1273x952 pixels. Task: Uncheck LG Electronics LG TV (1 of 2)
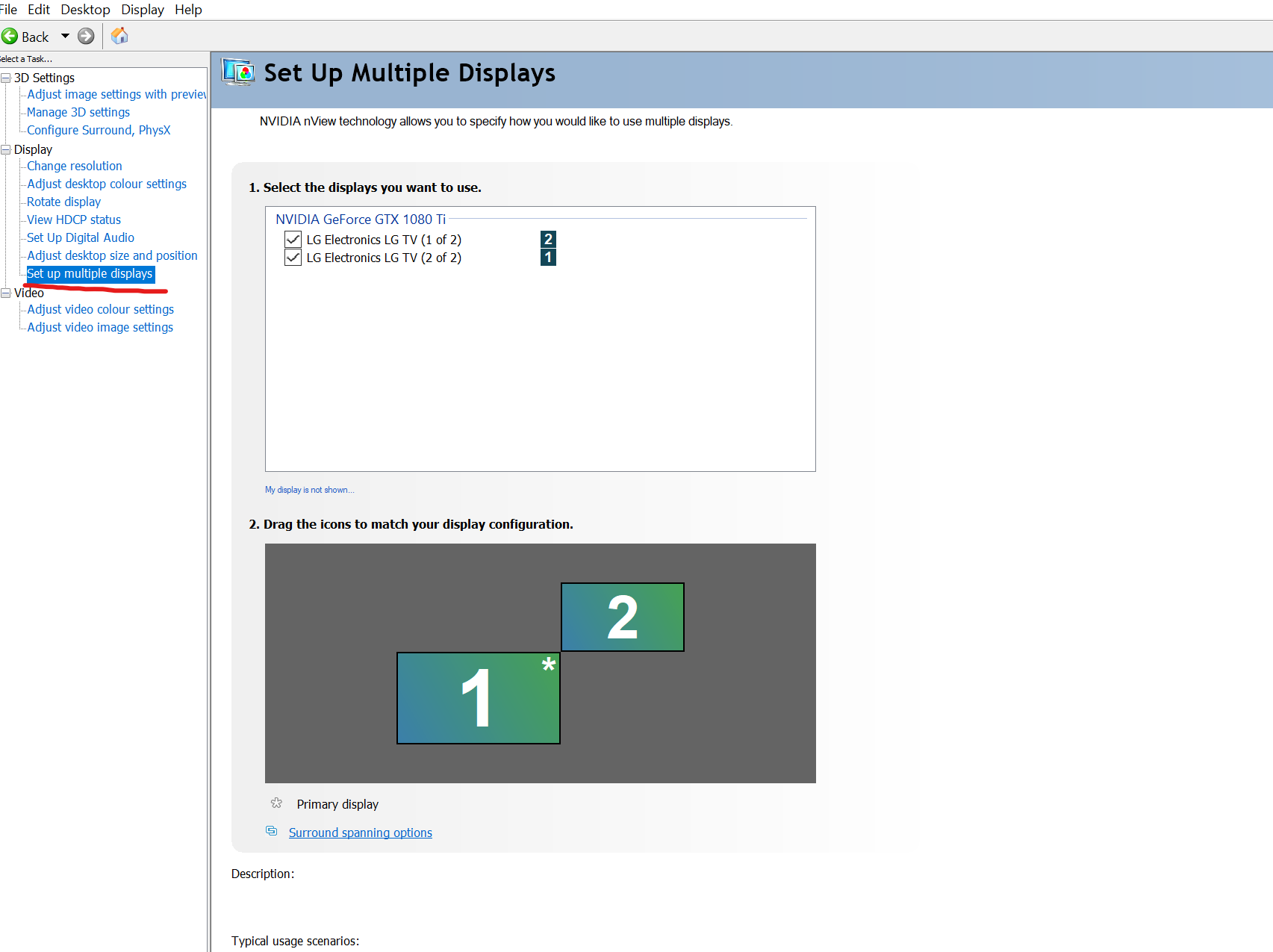[293, 240]
